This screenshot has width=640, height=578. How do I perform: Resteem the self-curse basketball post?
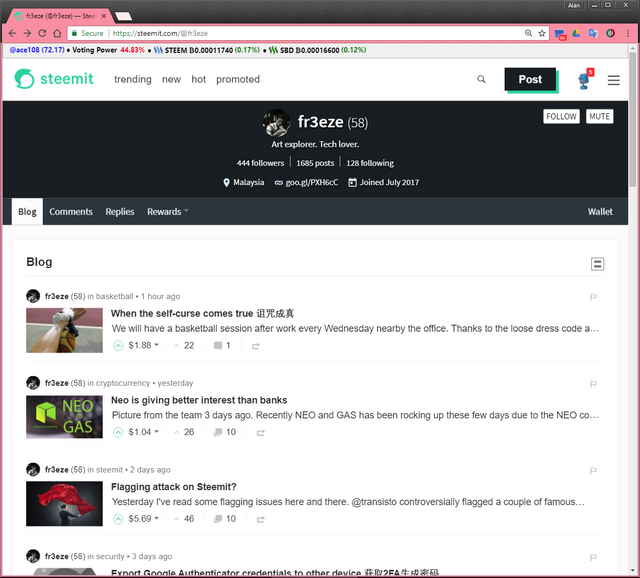tap(256, 346)
